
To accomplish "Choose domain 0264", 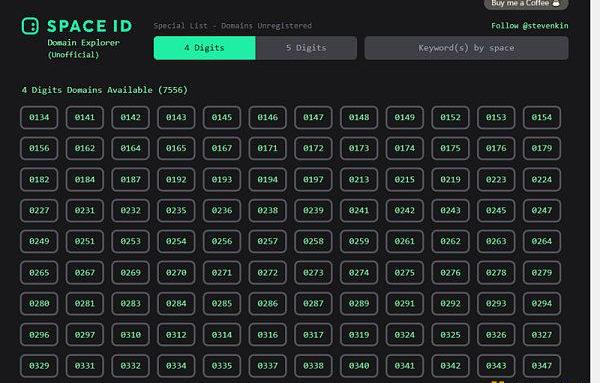I will (x=542, y=241).
